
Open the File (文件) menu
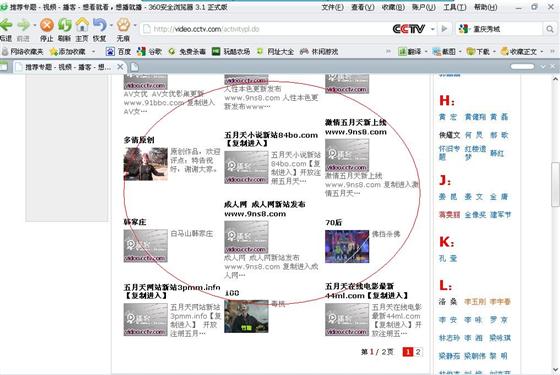[332, 7]
